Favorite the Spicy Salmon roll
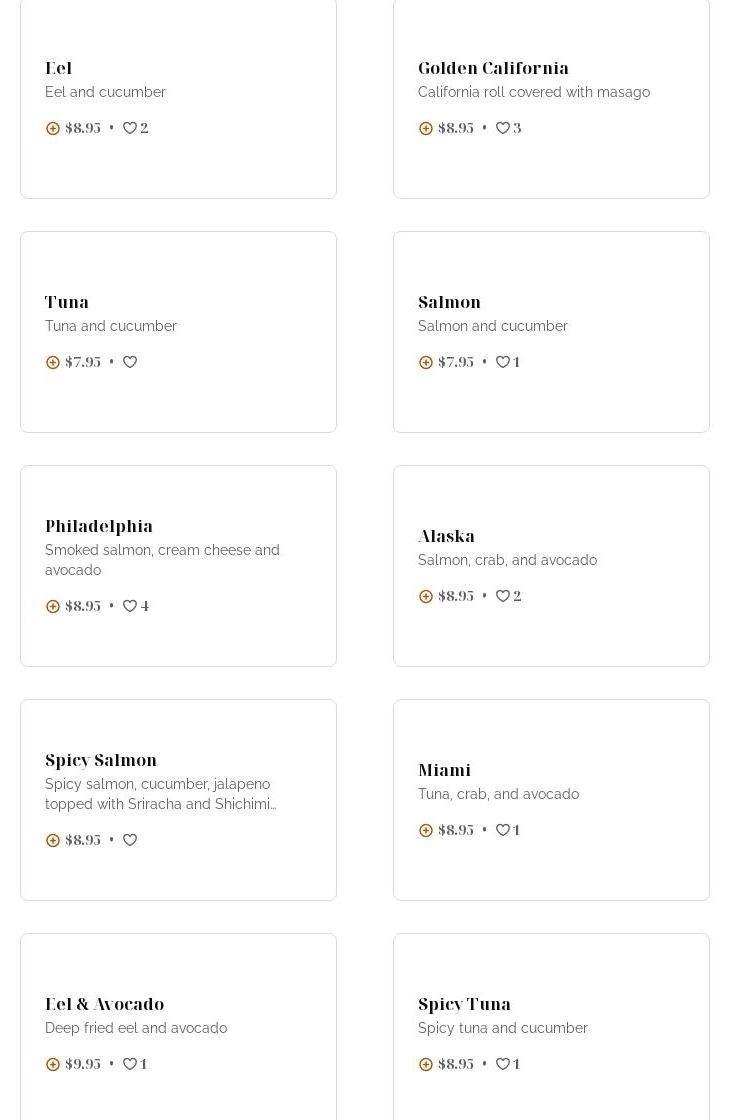This screenshot has height=1120, width=750. tap(130, 840)
